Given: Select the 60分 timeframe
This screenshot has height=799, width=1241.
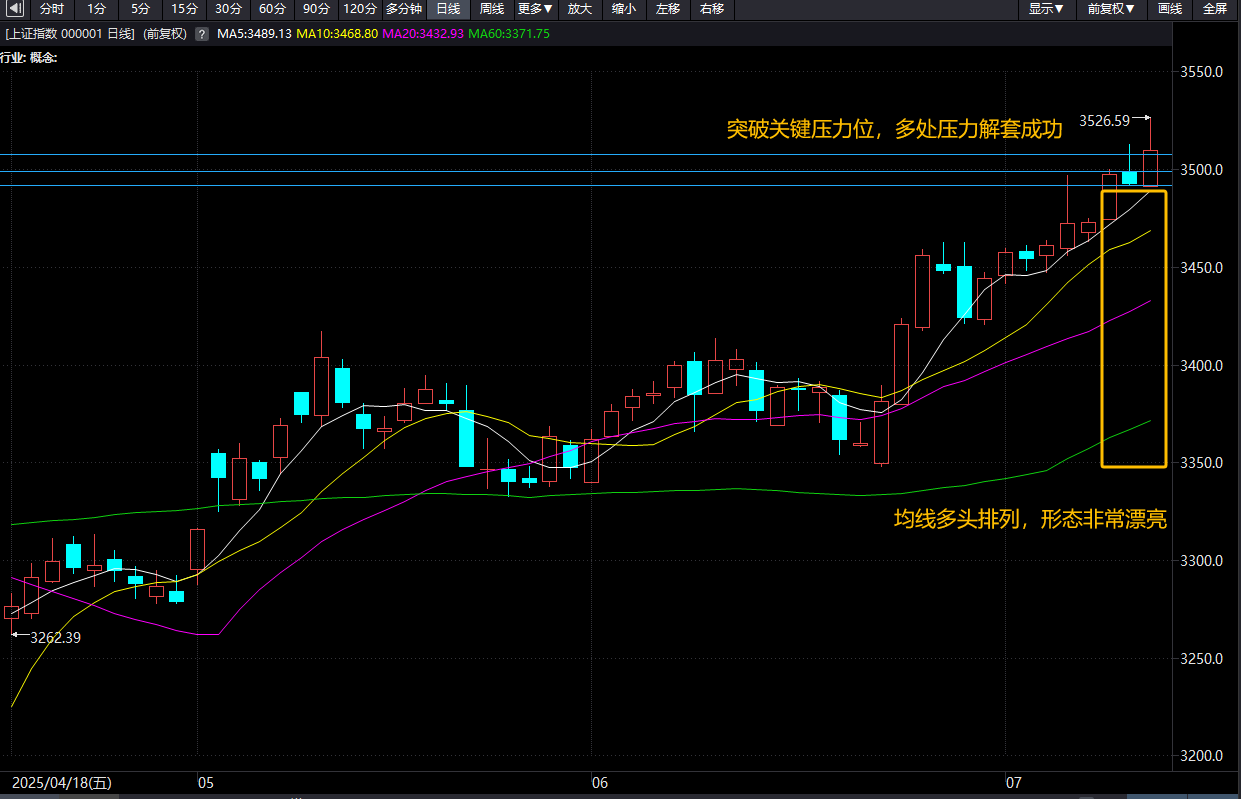Looking at the screenshot, I should click(x=272, y=9).
